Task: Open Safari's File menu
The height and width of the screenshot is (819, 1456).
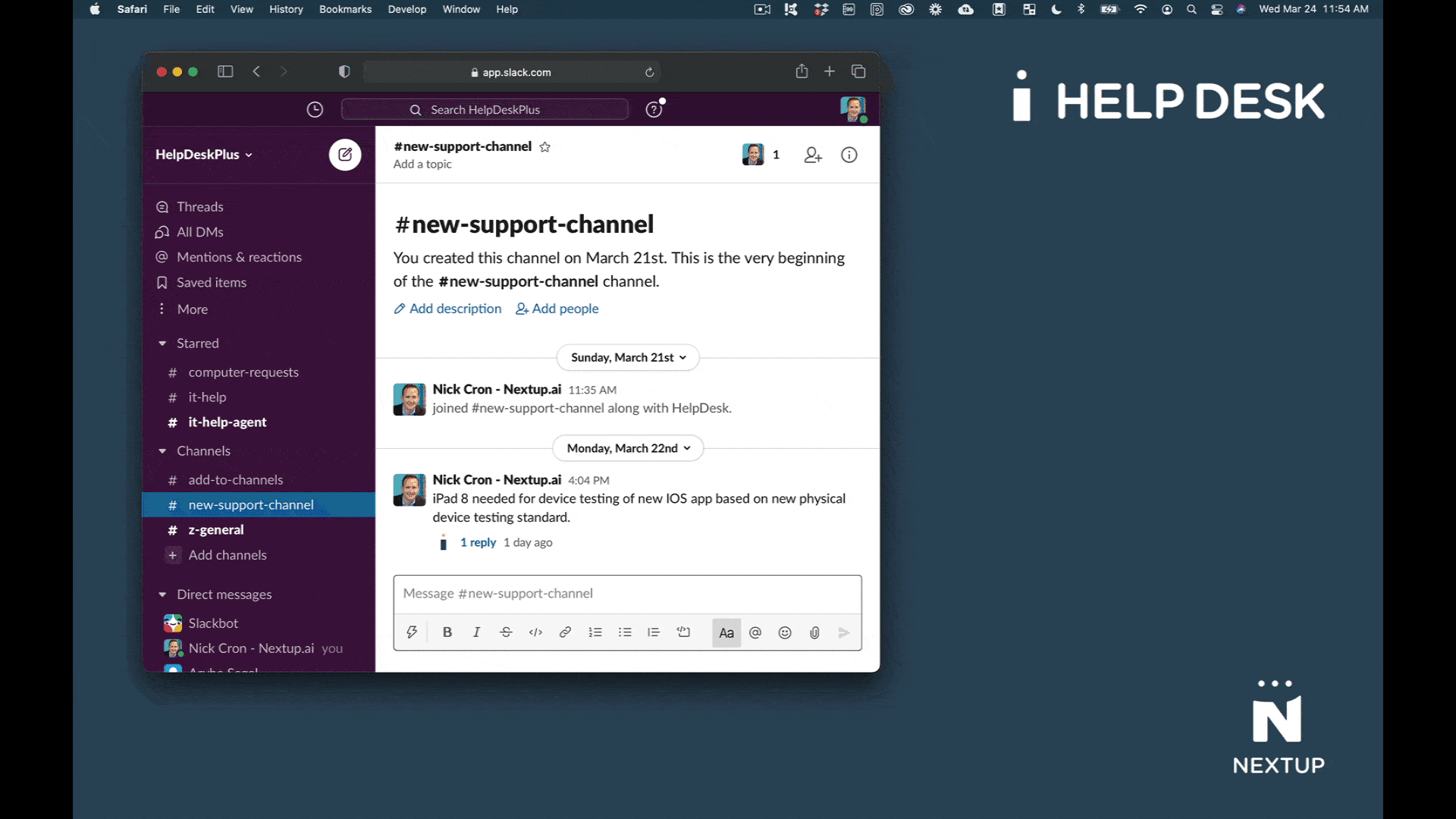Action: pyautogui.click(x=171, y=9)
